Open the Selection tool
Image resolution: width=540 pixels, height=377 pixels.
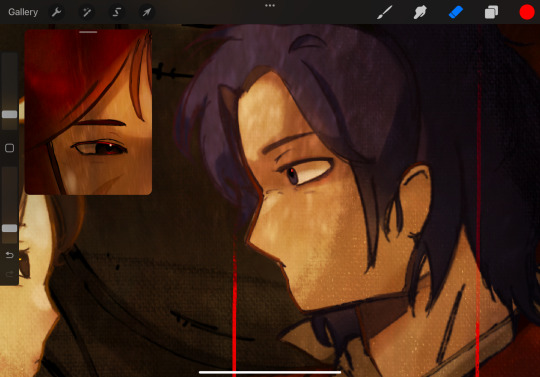click(x=117, y=12)
